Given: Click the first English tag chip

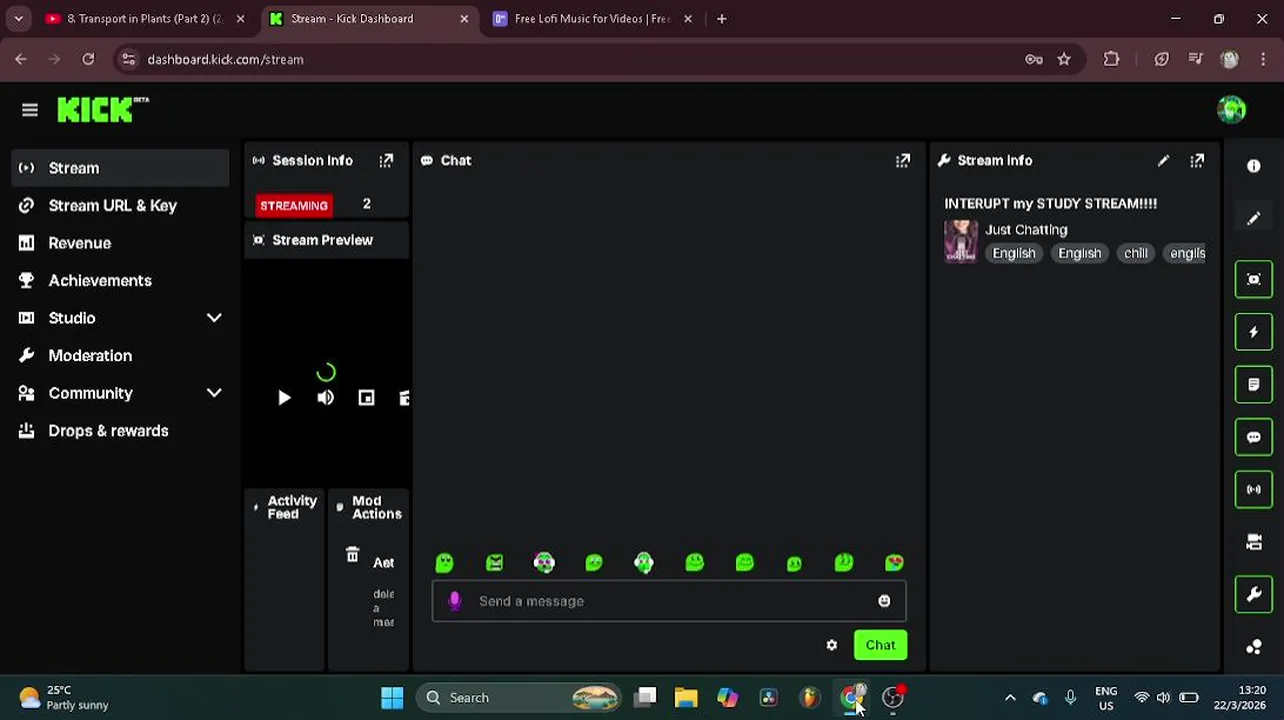Looking at the screenshot, I should pos(1014,253).
